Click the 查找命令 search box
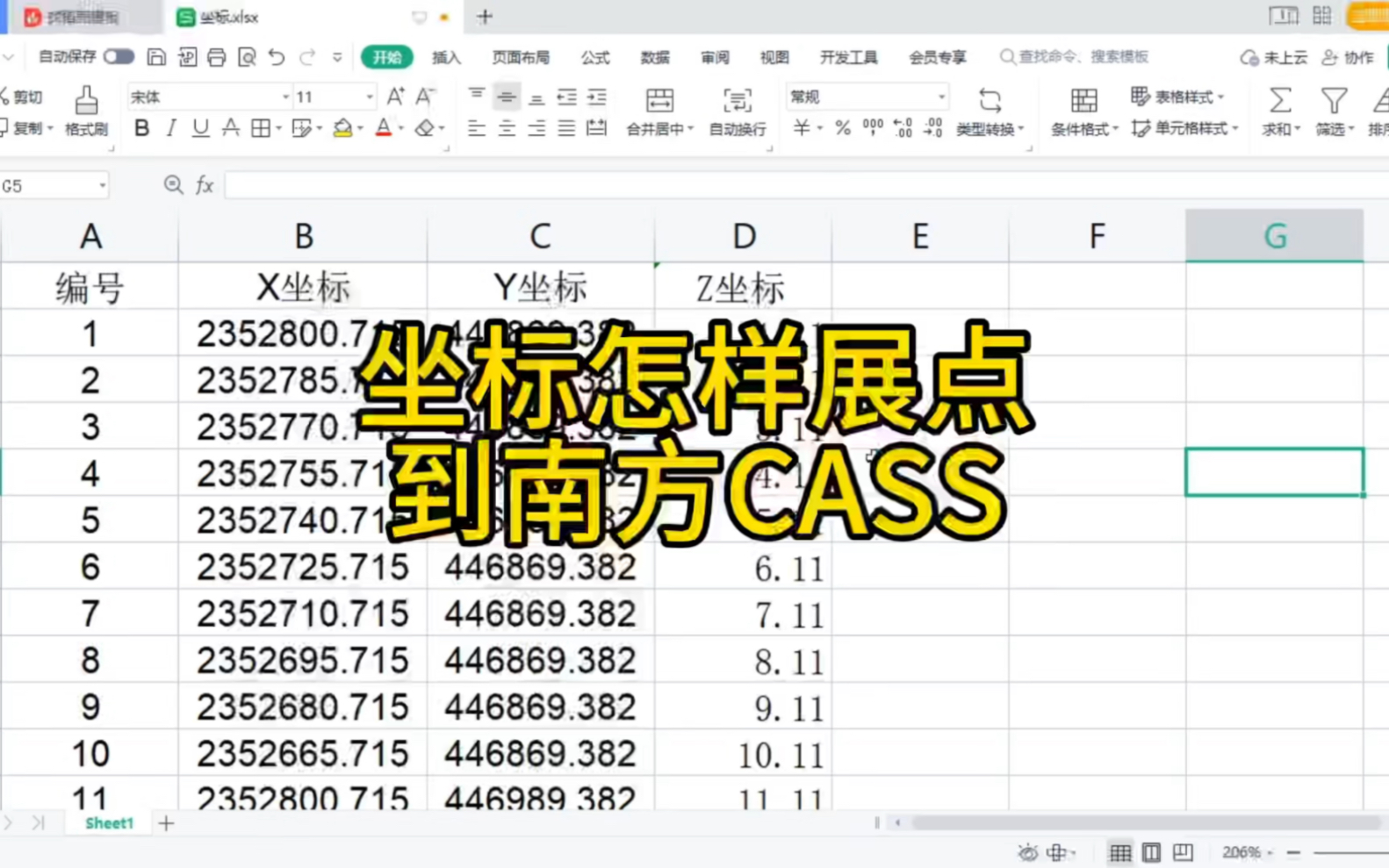Viewport: 1389px width, 868px height. (x=1075, y=57)
